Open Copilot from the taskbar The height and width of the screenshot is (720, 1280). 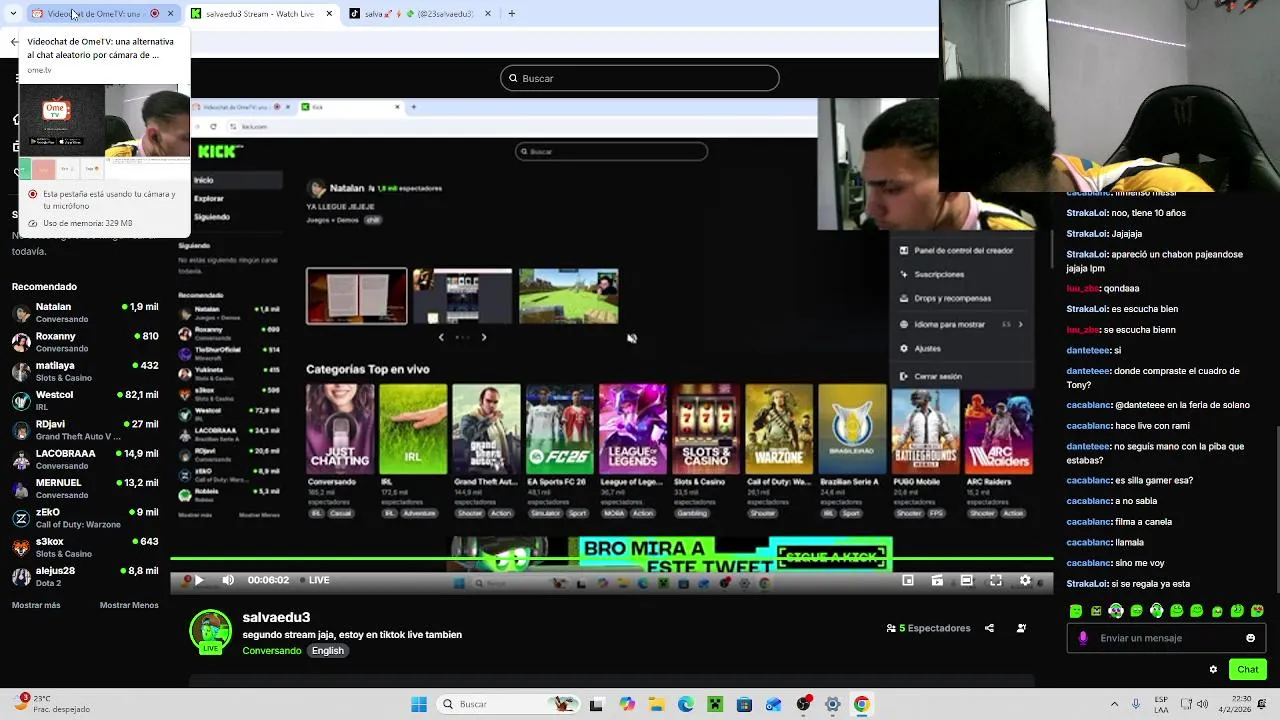click(627, 704)
